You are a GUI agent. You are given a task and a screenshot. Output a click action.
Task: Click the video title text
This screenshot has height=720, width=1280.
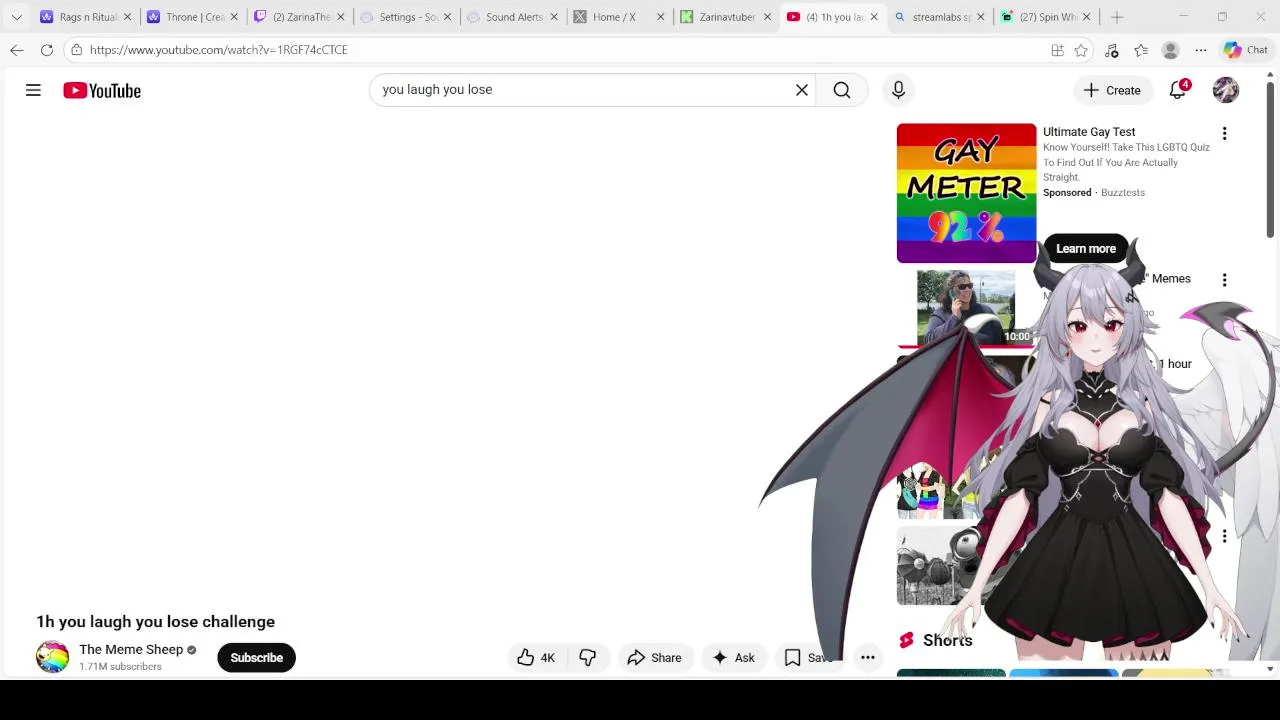[x=155, y=622]
